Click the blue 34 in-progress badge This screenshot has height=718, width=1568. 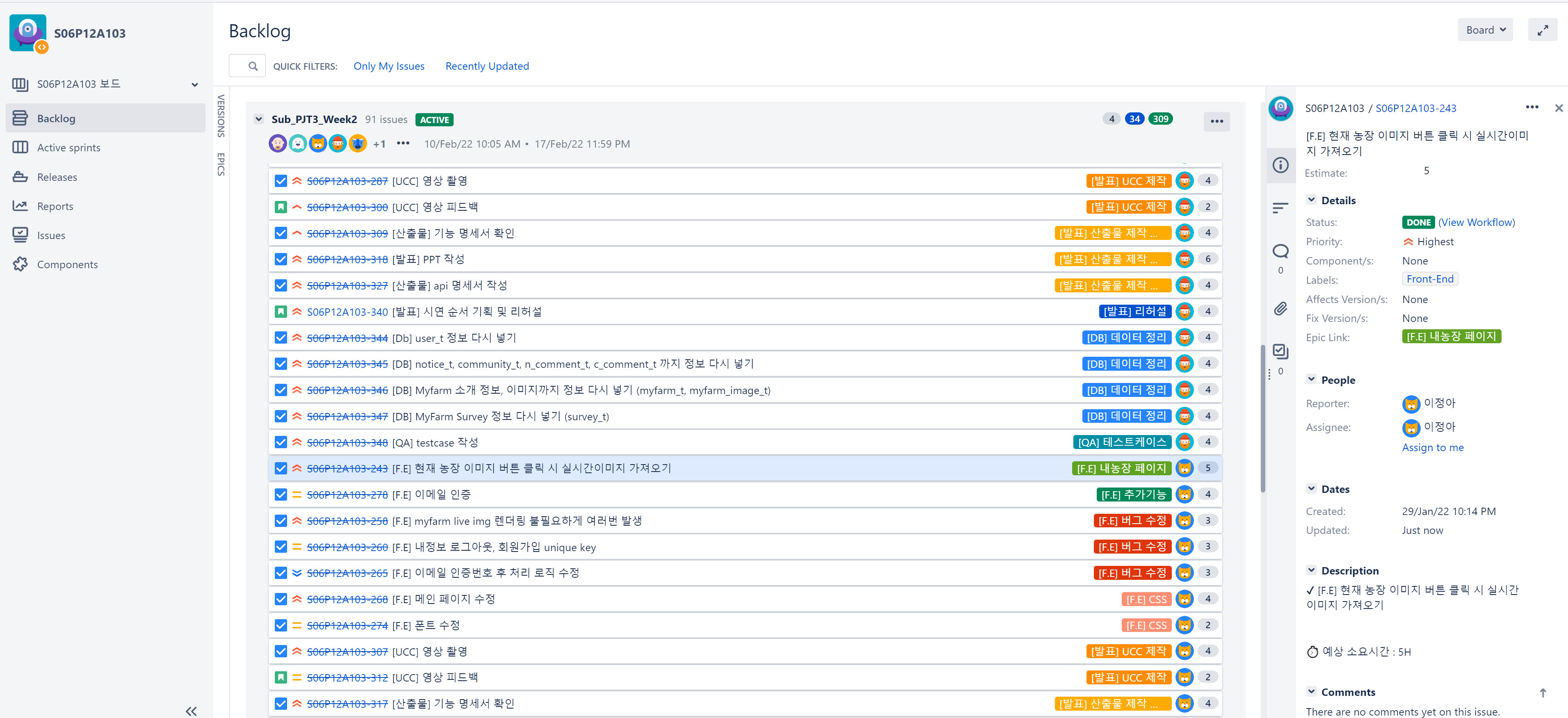(1134, 119)
